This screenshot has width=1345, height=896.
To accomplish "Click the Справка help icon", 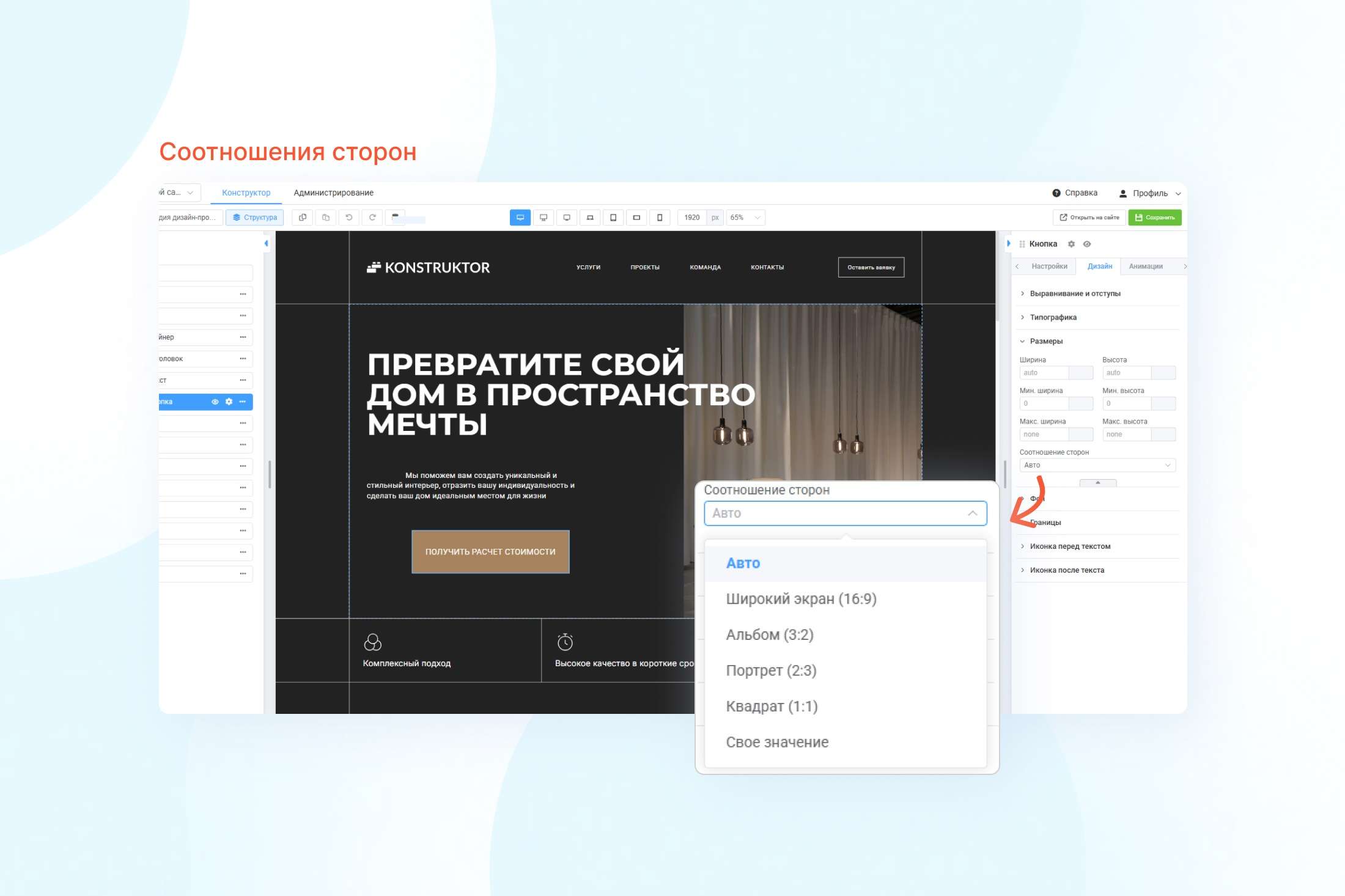I will coord(1056,193).
